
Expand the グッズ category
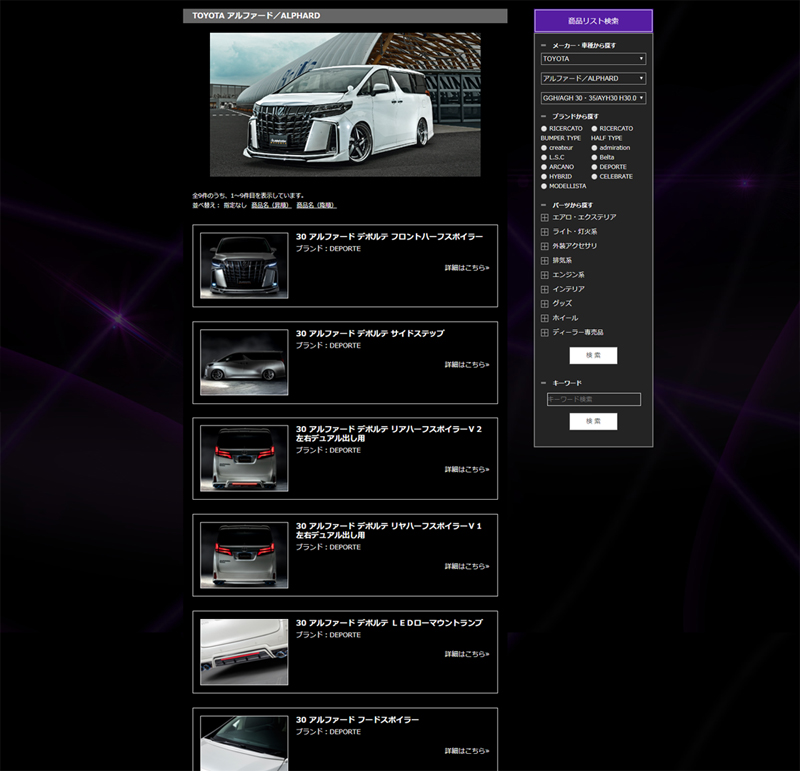[x=544, y=304]
